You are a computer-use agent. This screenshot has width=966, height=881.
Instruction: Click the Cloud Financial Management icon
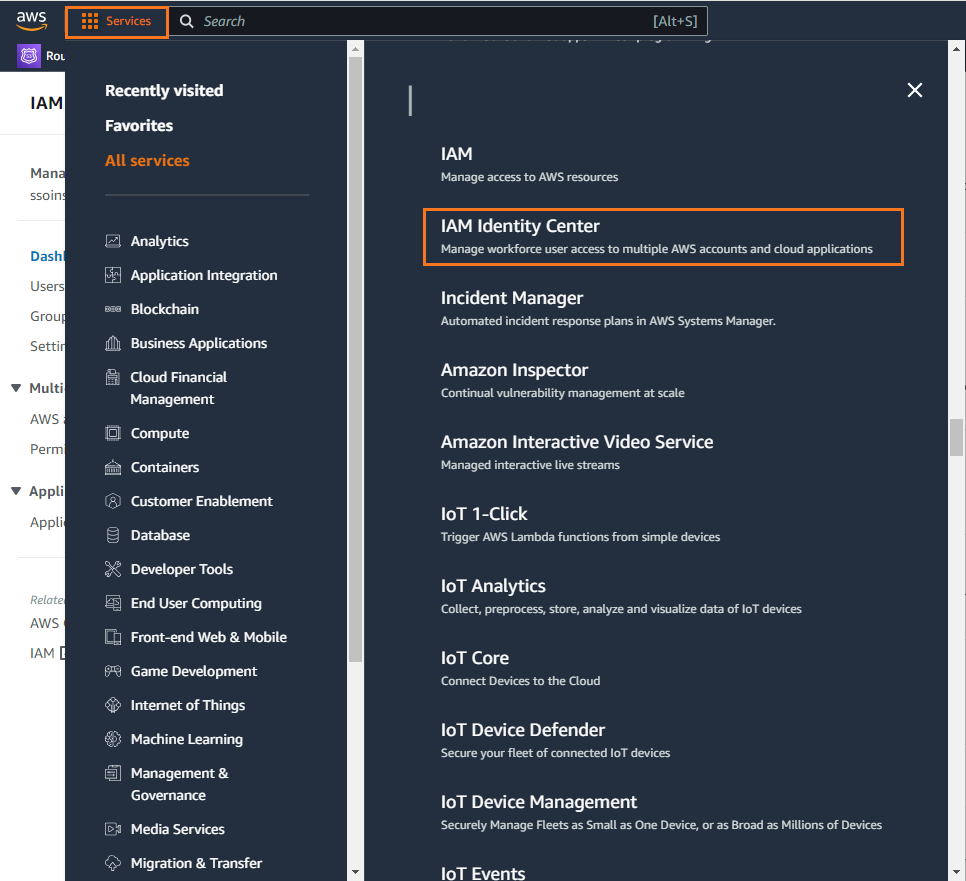[113, 377]
